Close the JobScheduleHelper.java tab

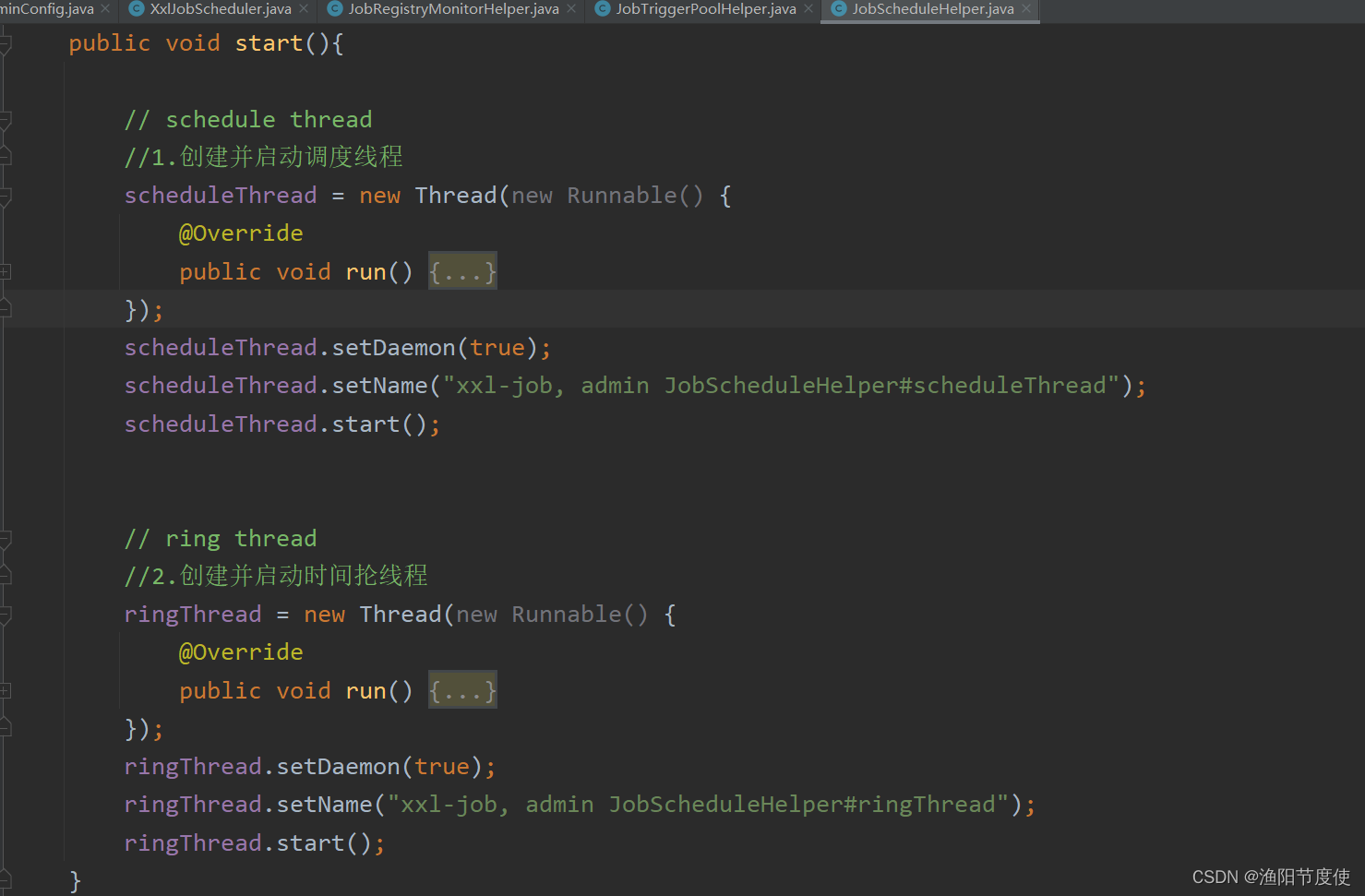(x=1026, y=9)
